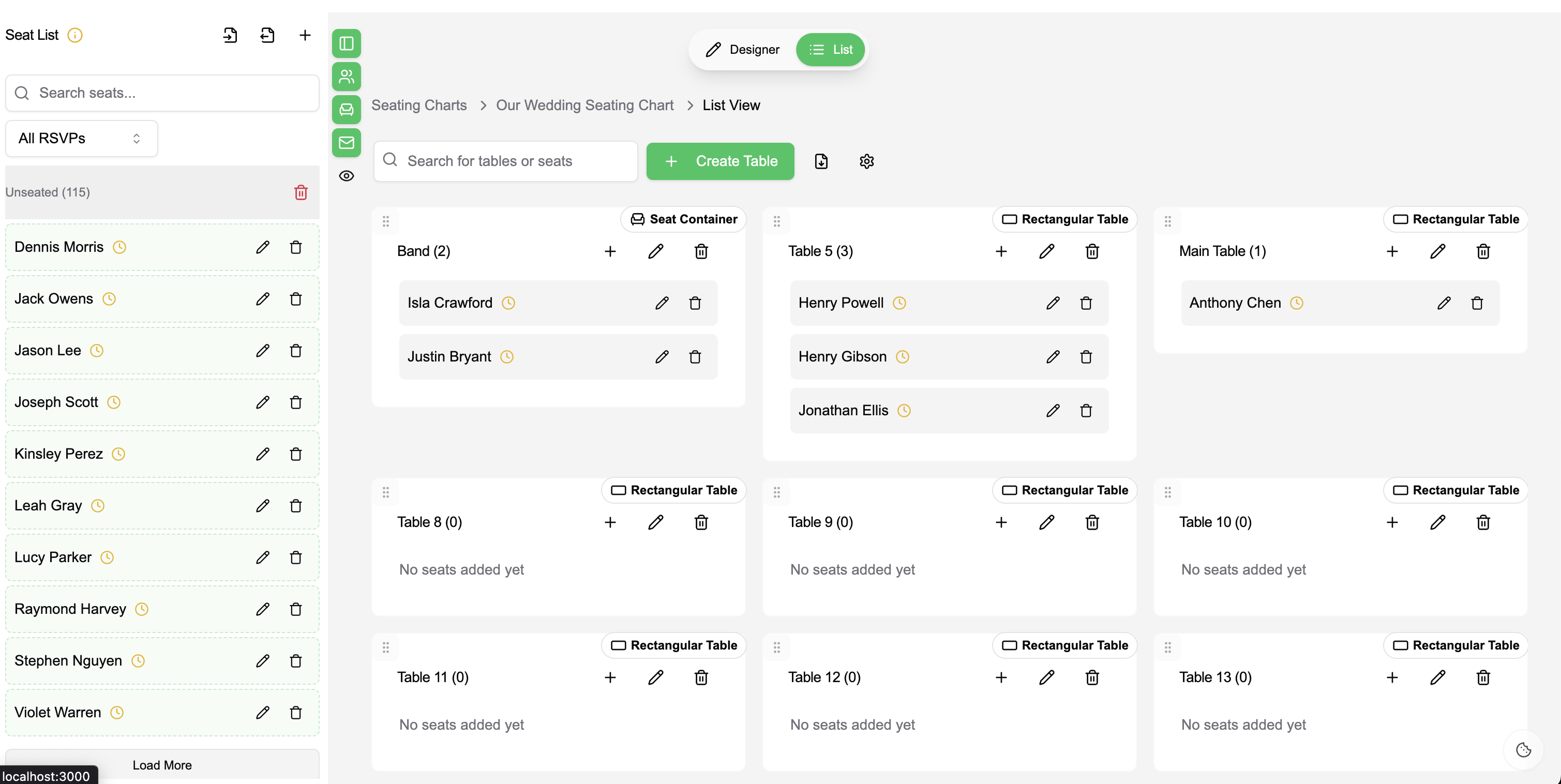Screen dimensions: 1561x784
Task: Click Load More in seat list
Action: pyautogui.click(x=162, y=765)
